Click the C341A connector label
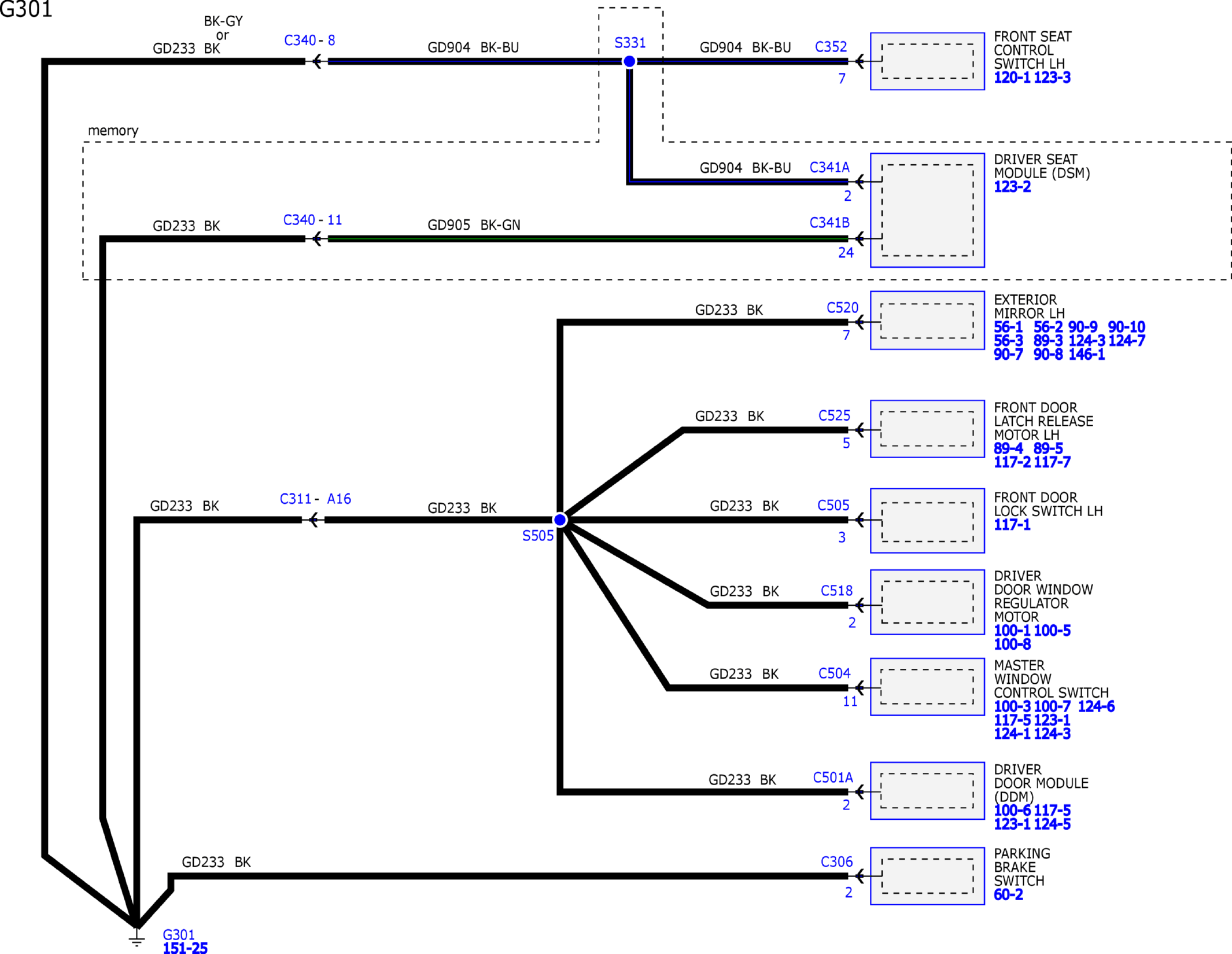This screenshot has height=954, width=1232. coord(829,168)
